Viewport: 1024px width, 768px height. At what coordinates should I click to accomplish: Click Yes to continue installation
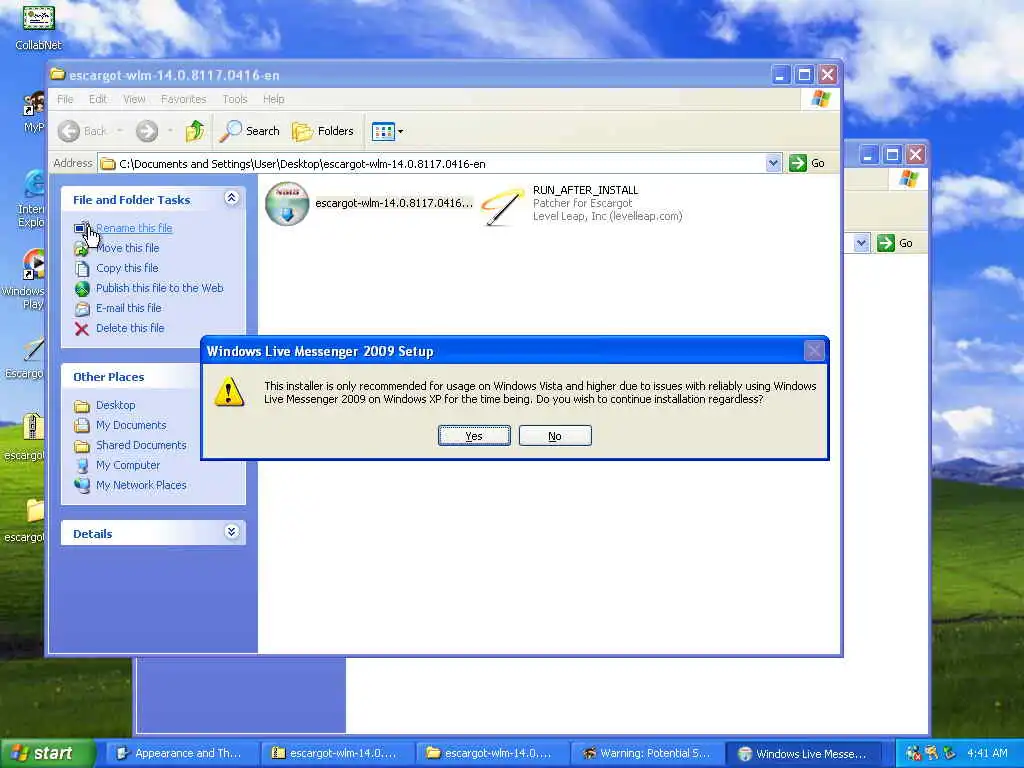(x=474, y=436)
